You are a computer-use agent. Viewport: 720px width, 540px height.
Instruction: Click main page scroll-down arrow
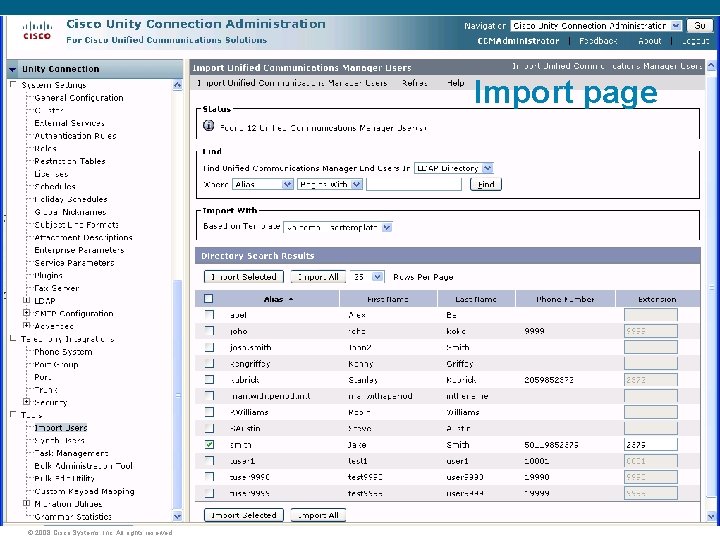point(711,516)
